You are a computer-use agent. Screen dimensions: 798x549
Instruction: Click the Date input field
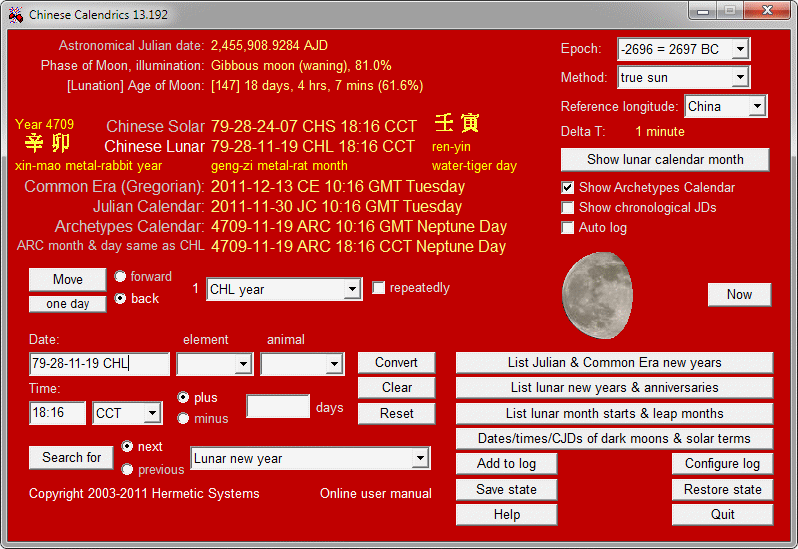pyautogui.click(x=99, y=364)
